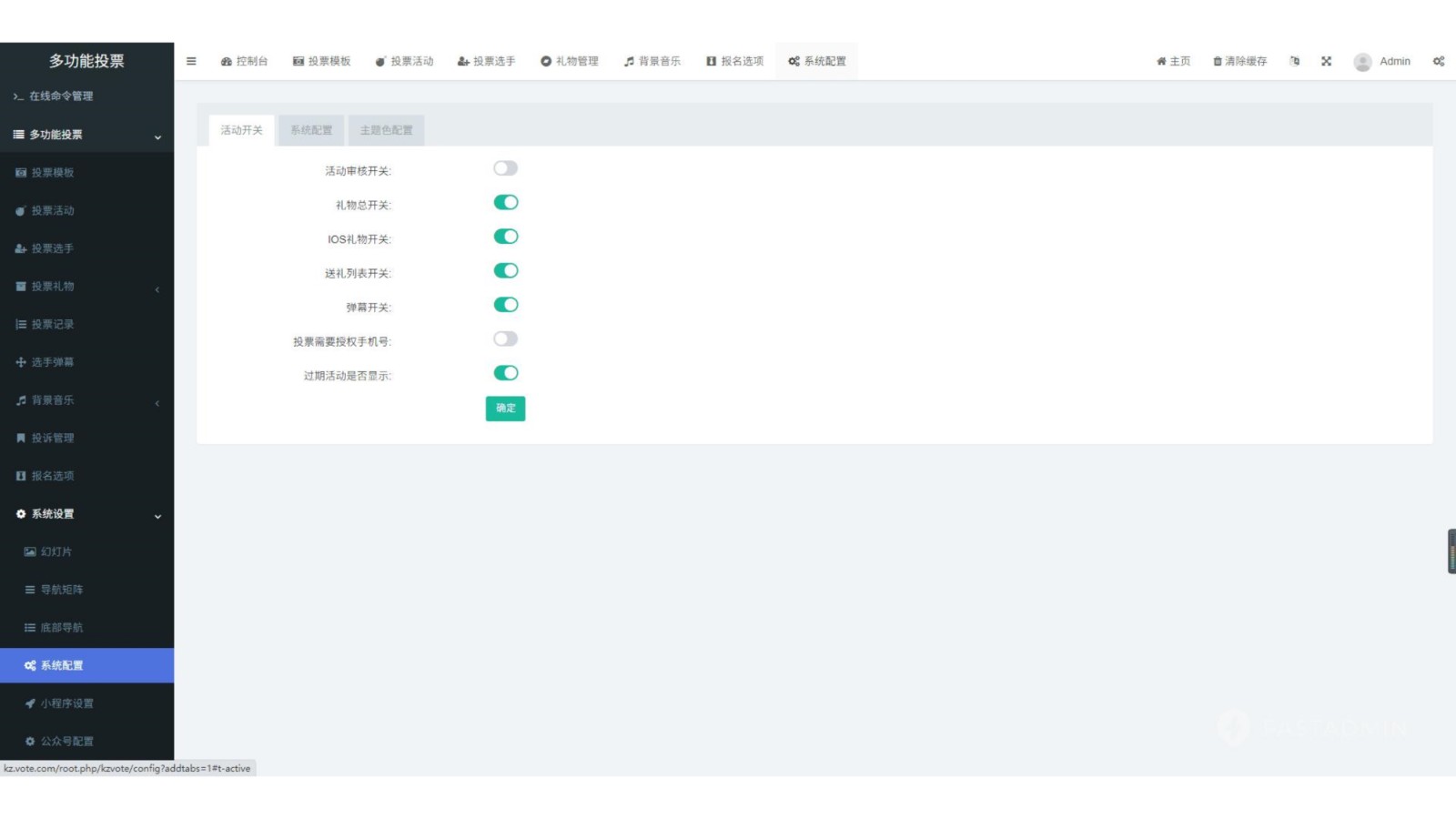The width and height of the screenshot is (1456, 819).
Task: Toggle the sidebar hamburger menu icon
Action: [x=191, y=61]
